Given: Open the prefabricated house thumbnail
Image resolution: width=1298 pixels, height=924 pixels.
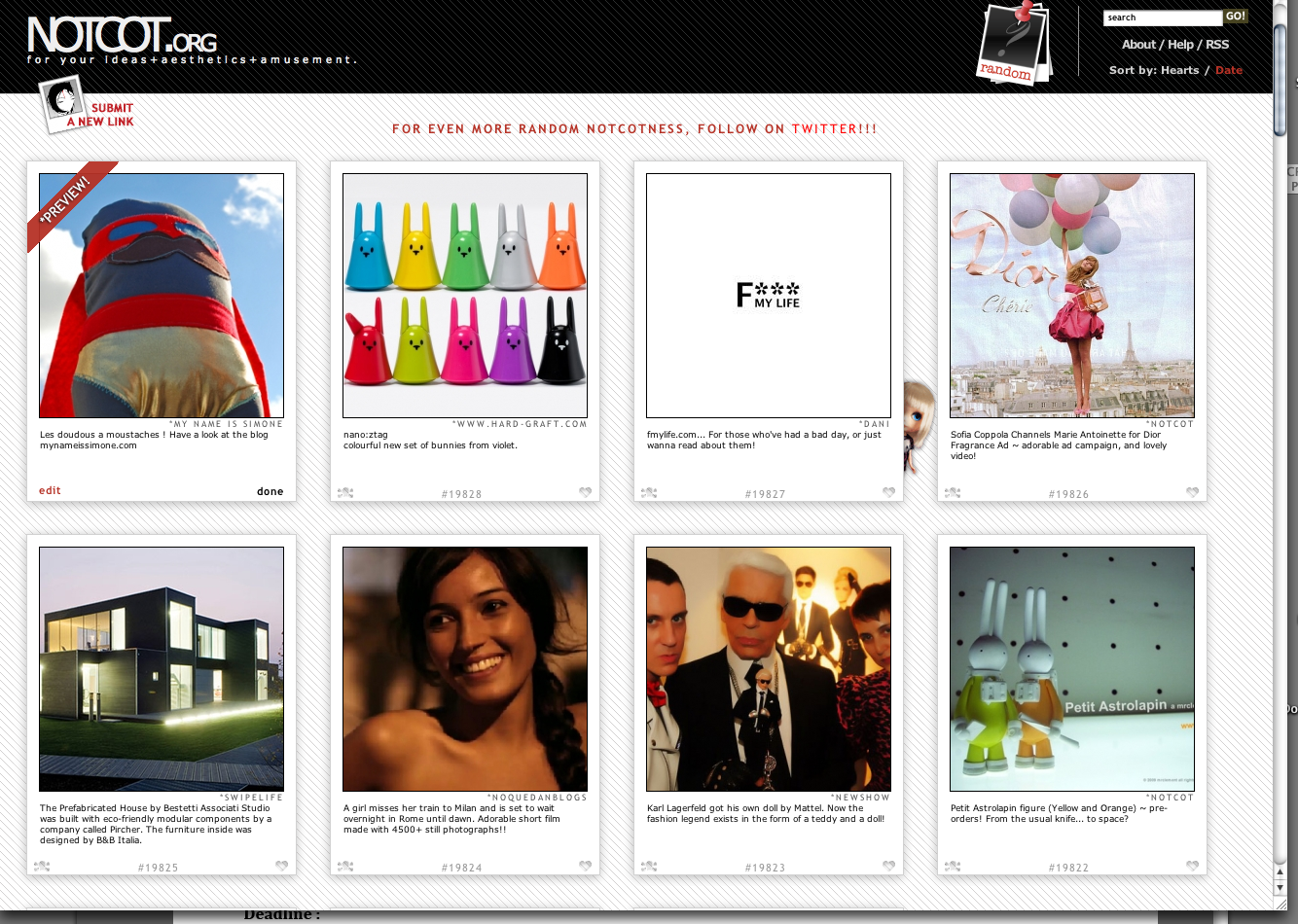Looking at the screenshot, I should pos(162,669).
